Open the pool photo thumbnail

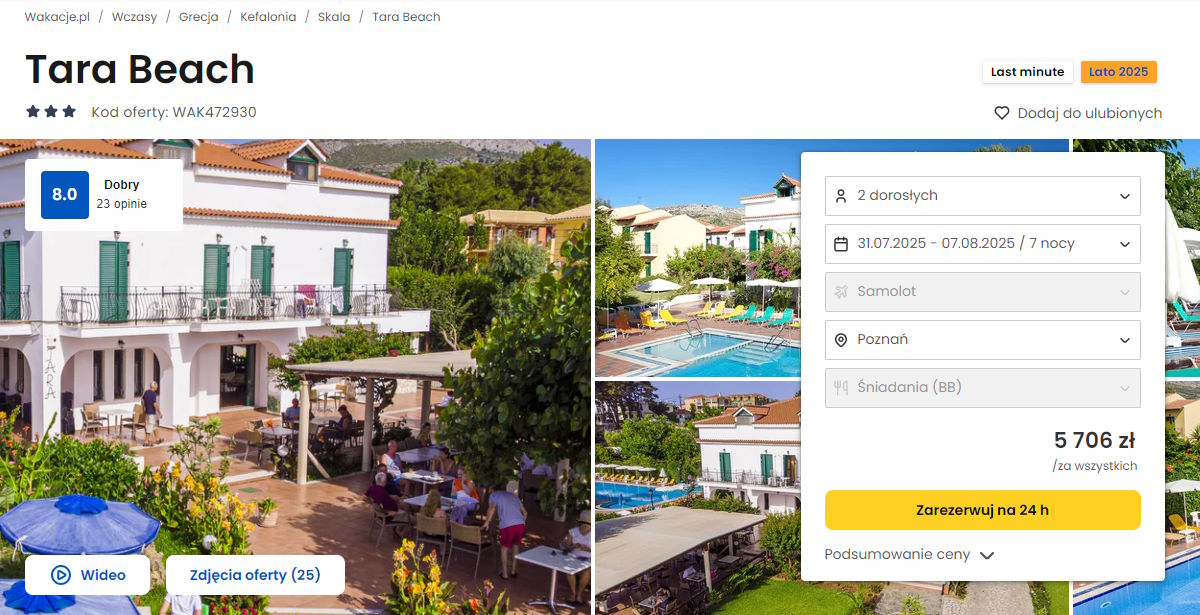pos(698,258)
